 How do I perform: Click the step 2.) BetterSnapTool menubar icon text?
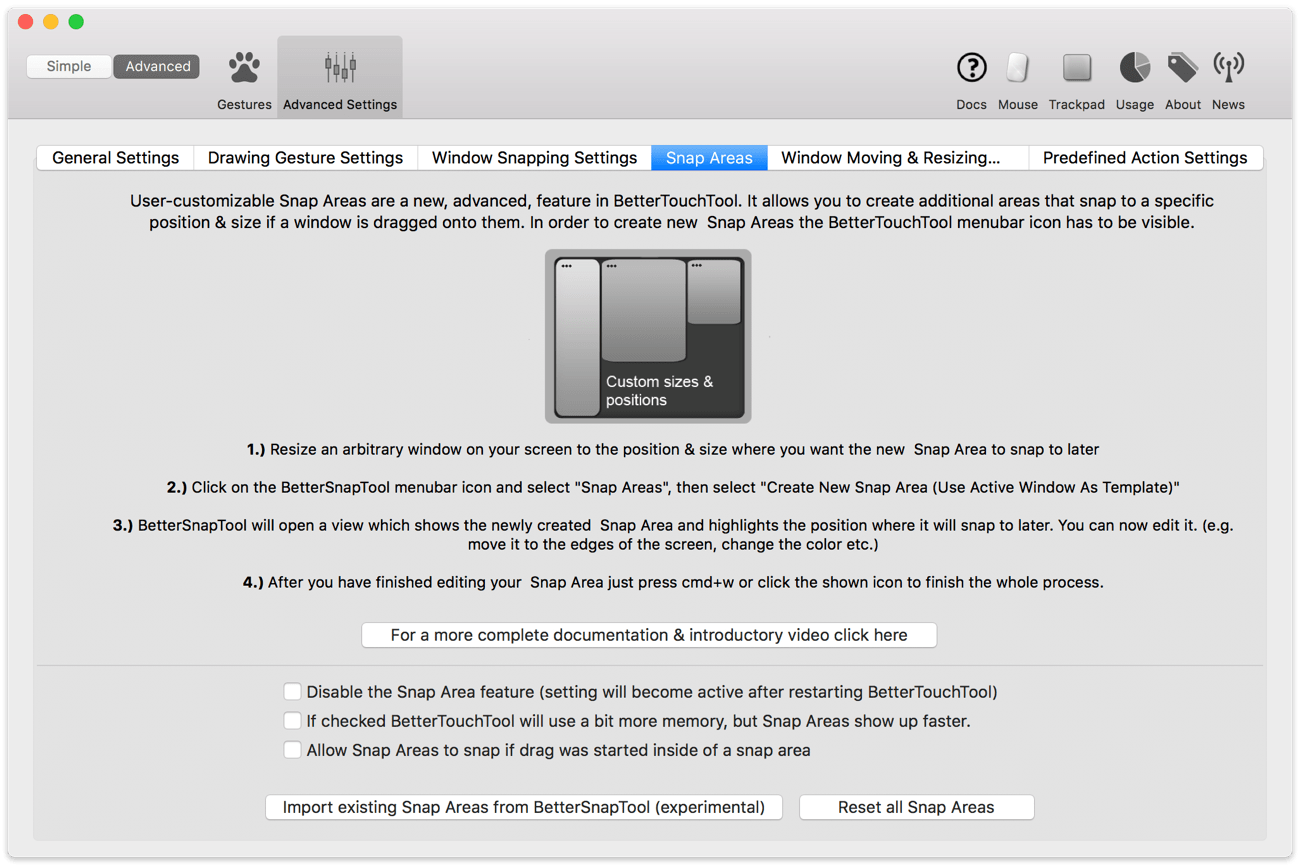point(673,487)
